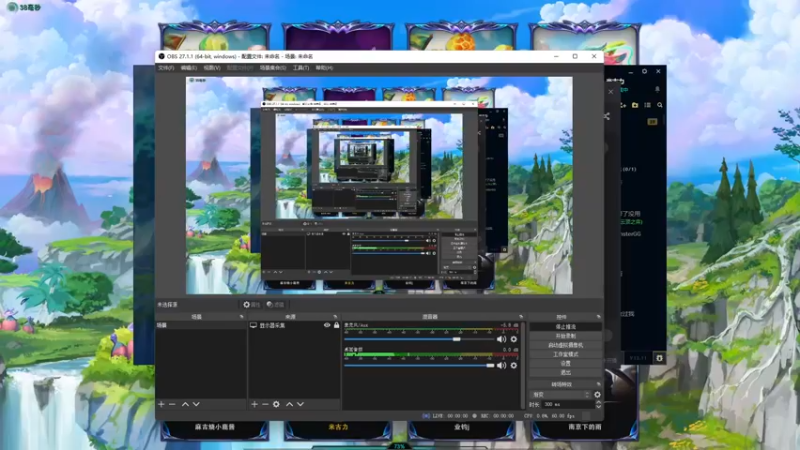Open the 渐变 transition dropdown

tap(560, 394)
